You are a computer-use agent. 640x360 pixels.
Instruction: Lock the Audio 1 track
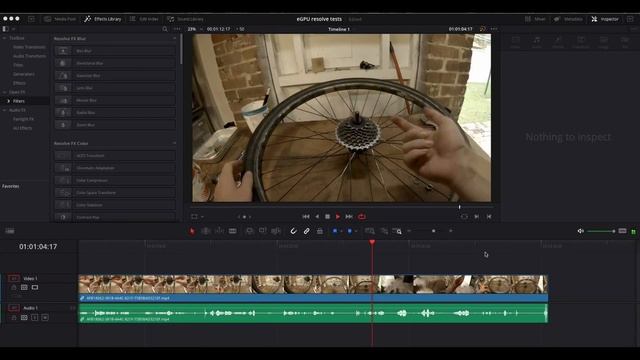click(x=14, y=317)
